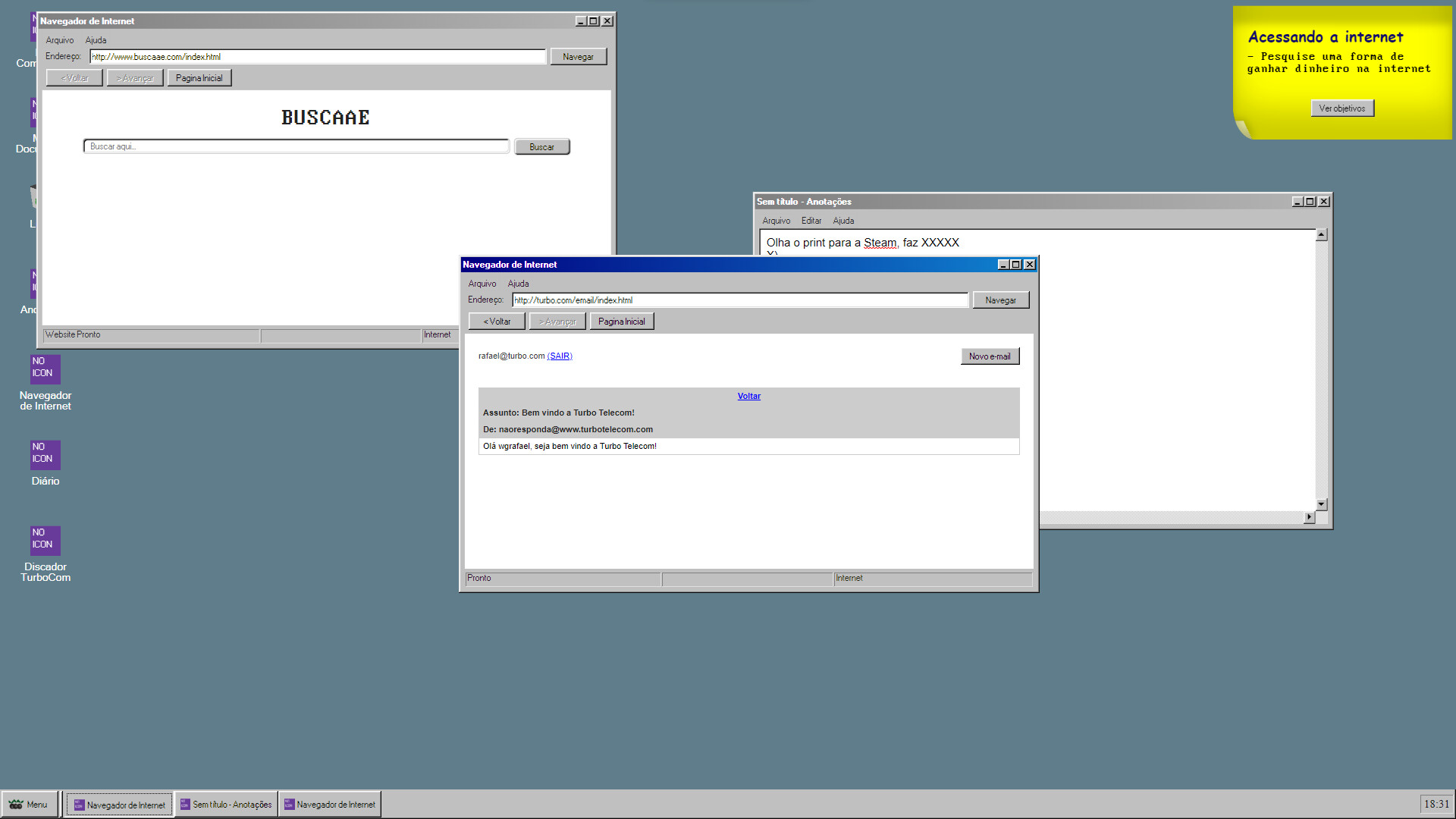Screen dimensions: 1456x819
Task: Switch to the first Navegador de Internet taskbar entry
Action: tap(118, 804)
